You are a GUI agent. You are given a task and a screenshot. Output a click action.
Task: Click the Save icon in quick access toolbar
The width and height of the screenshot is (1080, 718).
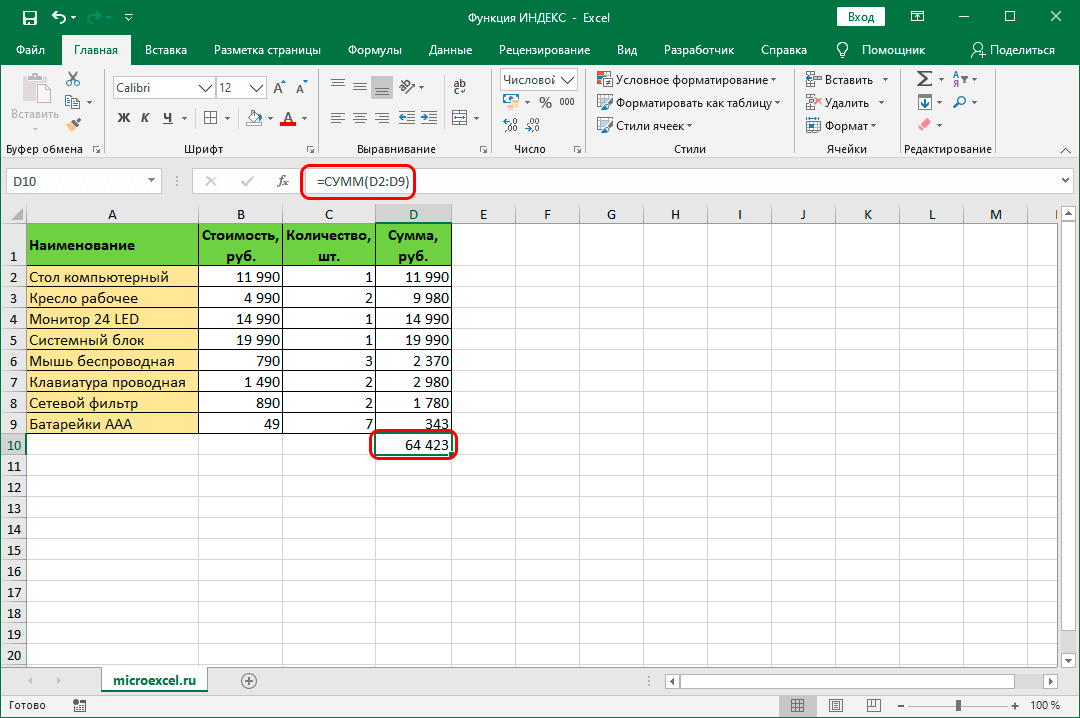(30, 18)
